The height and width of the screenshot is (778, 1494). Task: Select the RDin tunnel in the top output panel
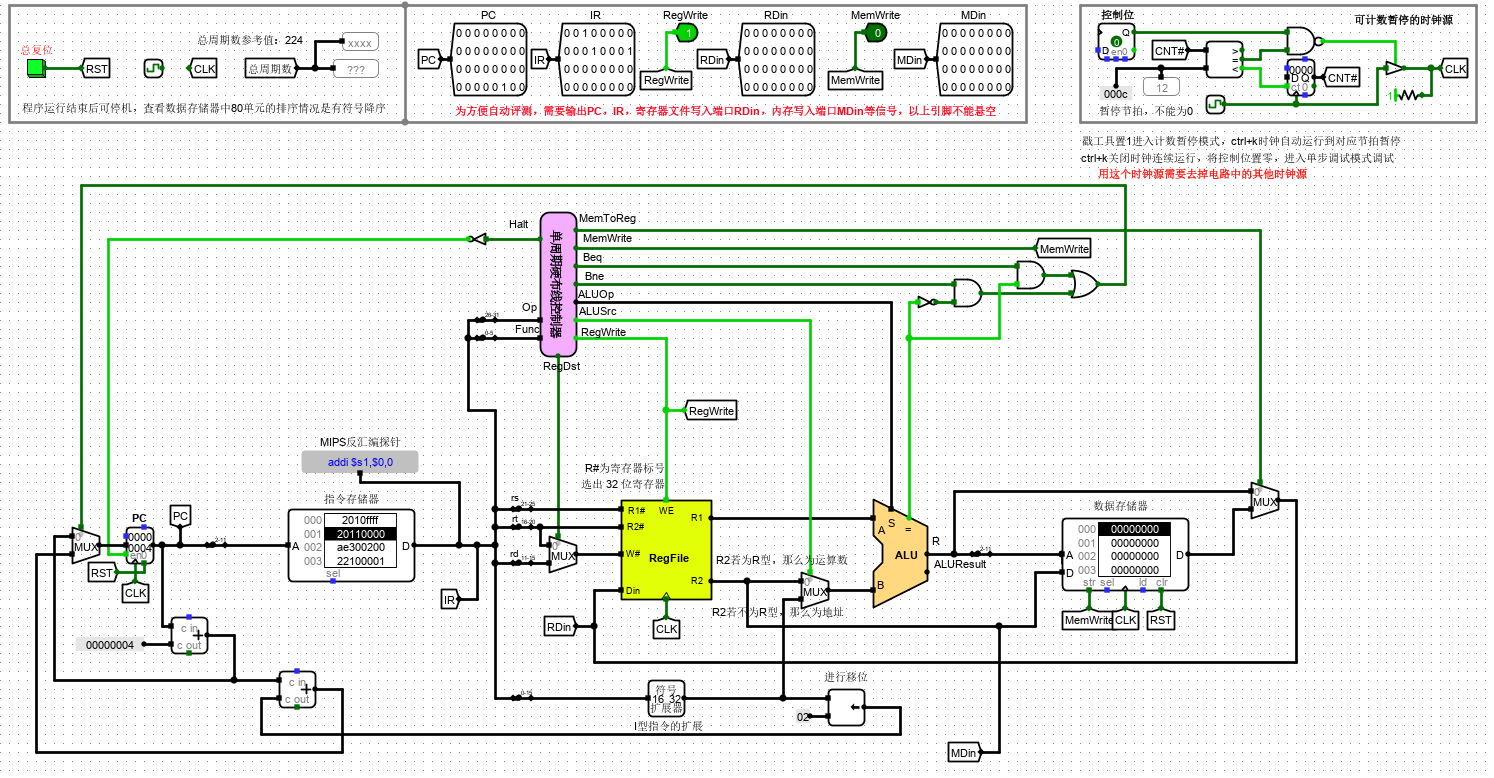pos(712,60)
